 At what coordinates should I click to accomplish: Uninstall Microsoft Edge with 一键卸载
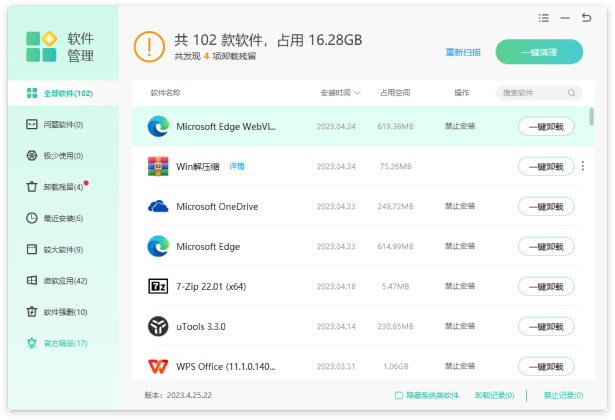pos(546,246)
